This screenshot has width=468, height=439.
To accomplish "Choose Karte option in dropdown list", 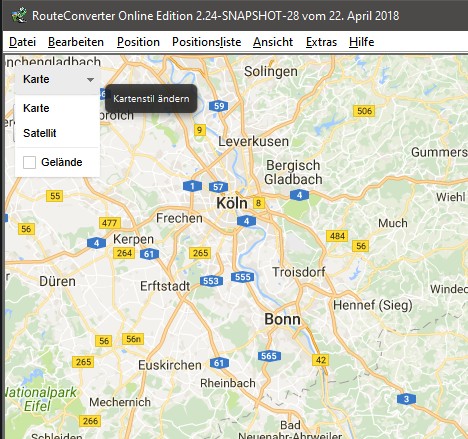I will tap(36, 108).
